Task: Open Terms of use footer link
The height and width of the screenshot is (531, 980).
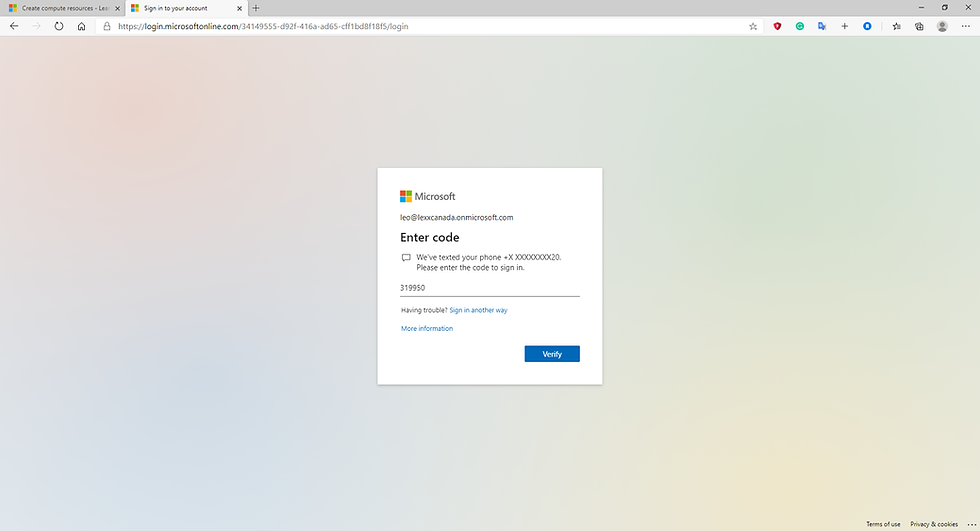Action: point(883,524)
